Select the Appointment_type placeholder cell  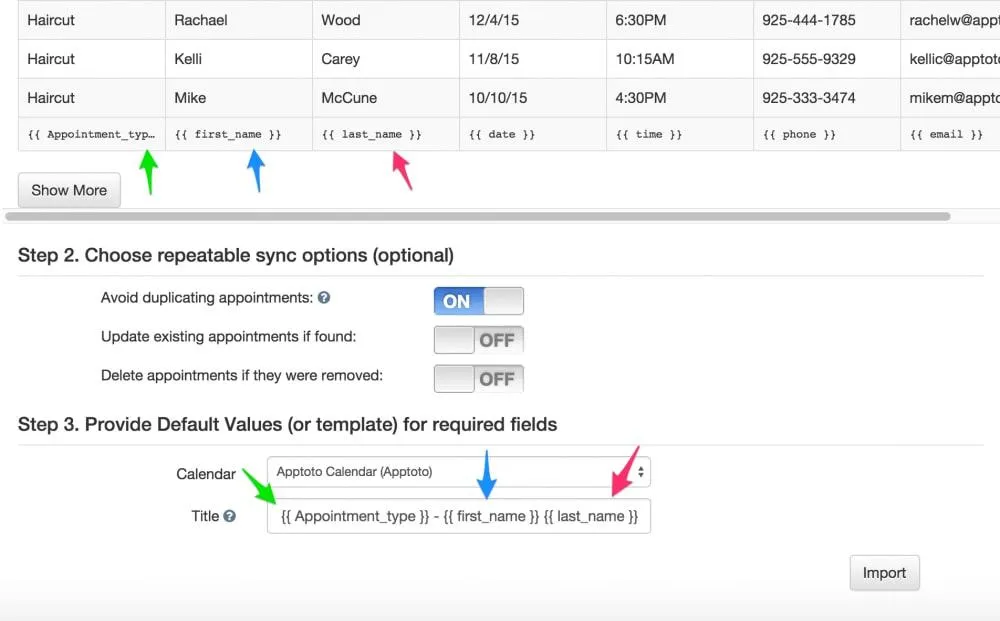[x=90, y=133]
